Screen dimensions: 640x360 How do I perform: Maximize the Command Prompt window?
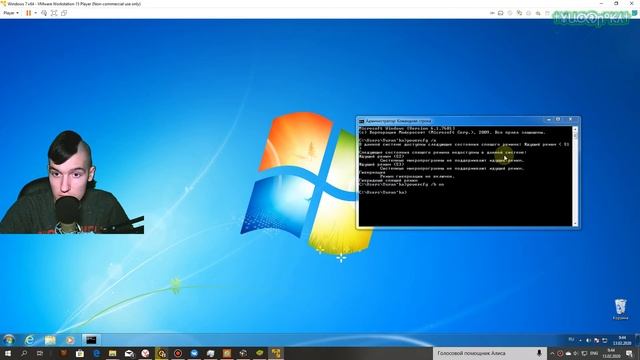(558, 120)
